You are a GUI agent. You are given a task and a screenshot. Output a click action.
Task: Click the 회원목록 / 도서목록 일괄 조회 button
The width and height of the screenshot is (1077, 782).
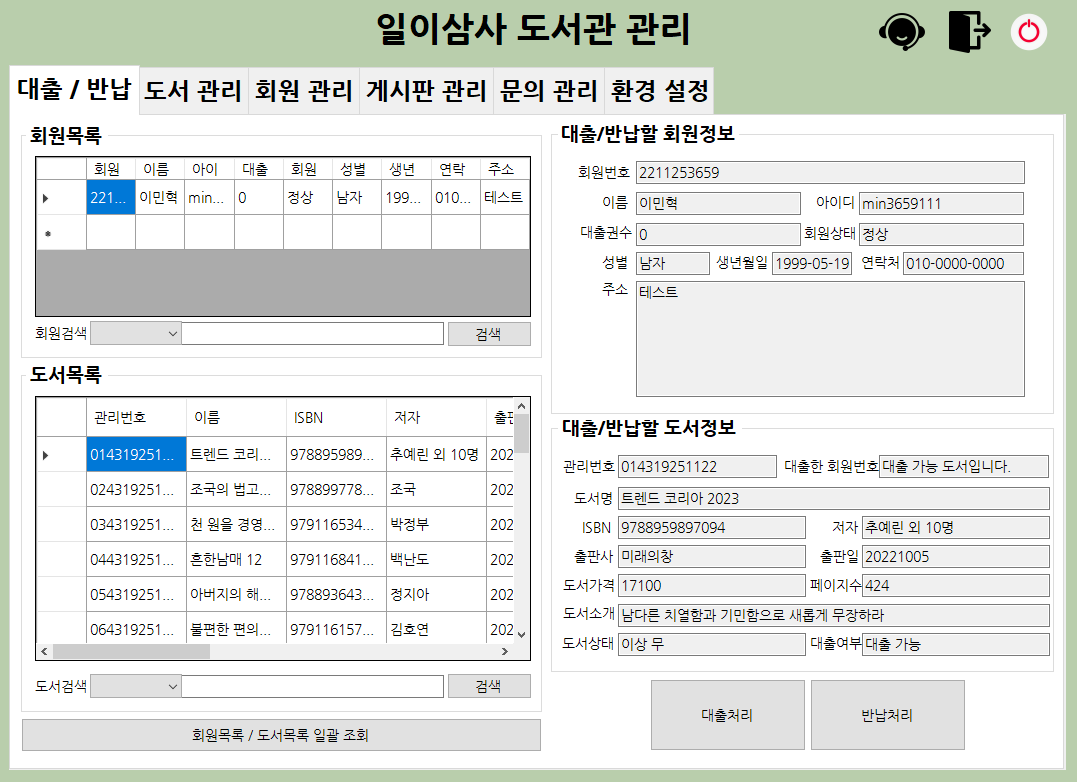tap(281, 734)
